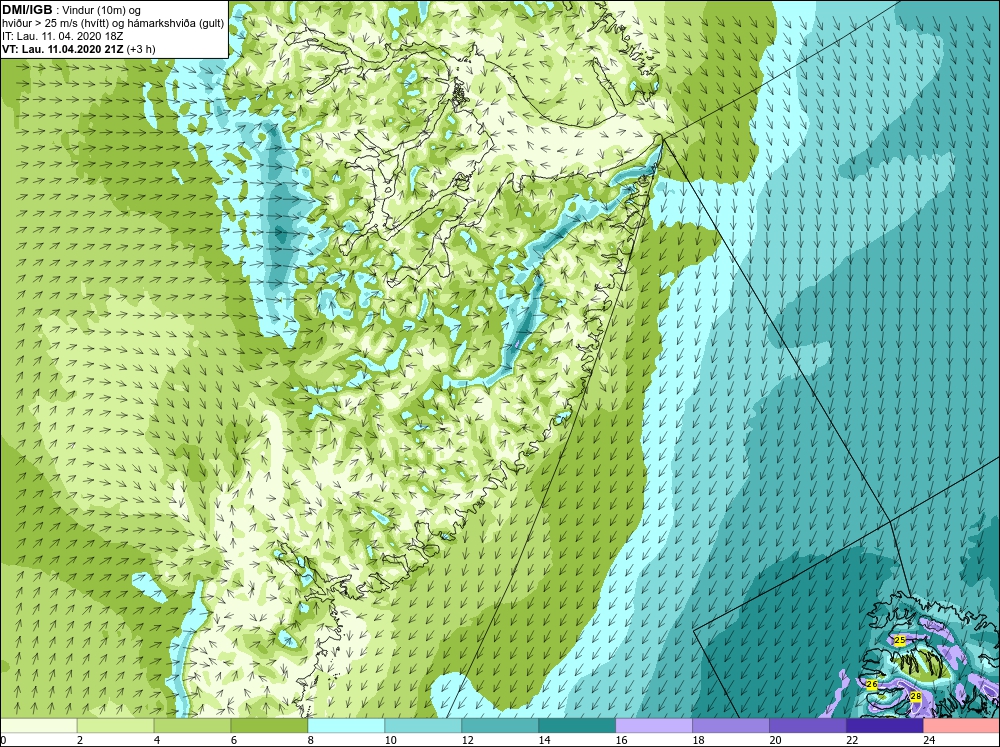
Task: Click the medium green 4–6 m/s legend swatch
Action: pos(192,726)
